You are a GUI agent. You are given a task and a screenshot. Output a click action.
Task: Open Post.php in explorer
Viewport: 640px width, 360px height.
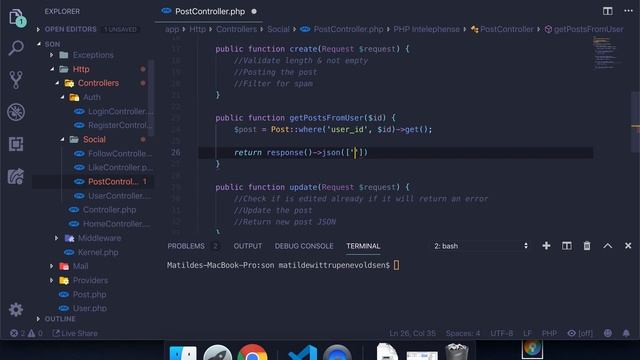89,294
